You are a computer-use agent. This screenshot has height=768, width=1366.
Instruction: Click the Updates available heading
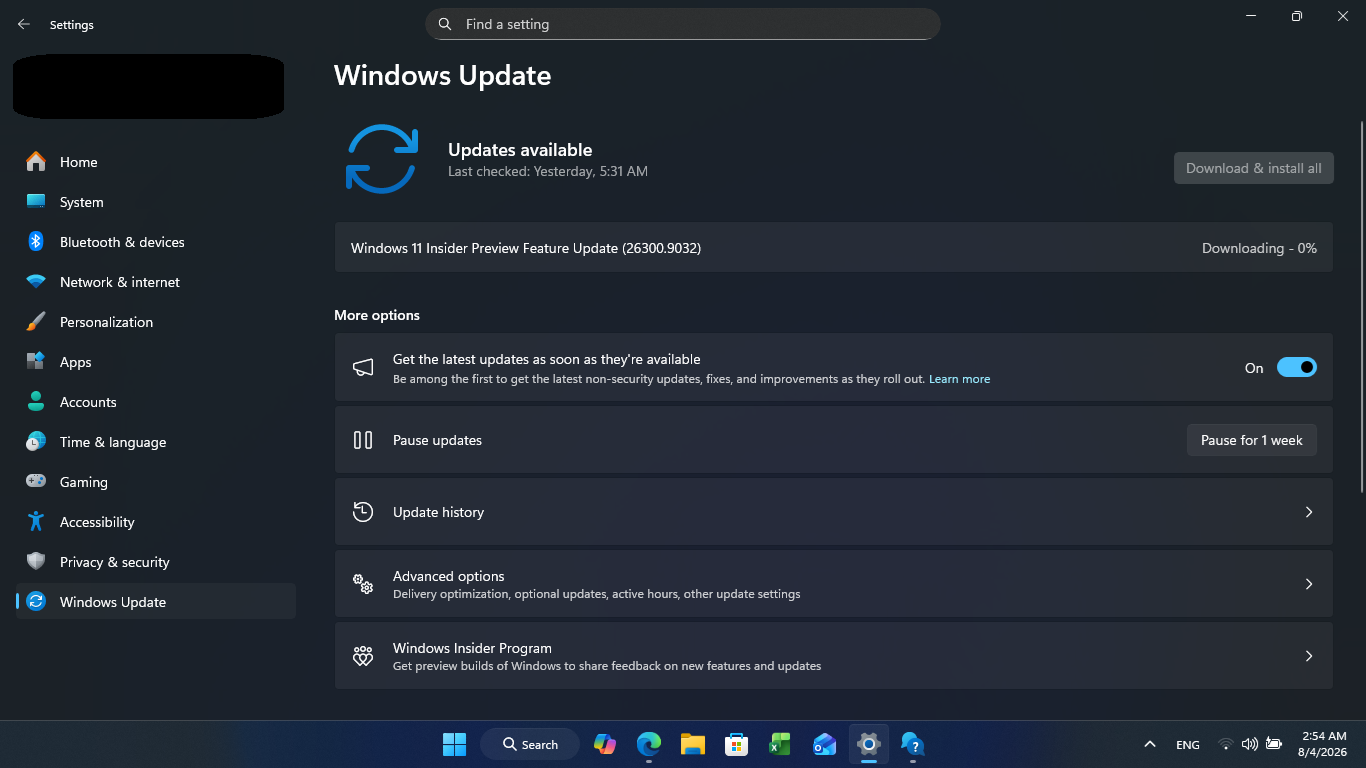click(x=520, y=150)
